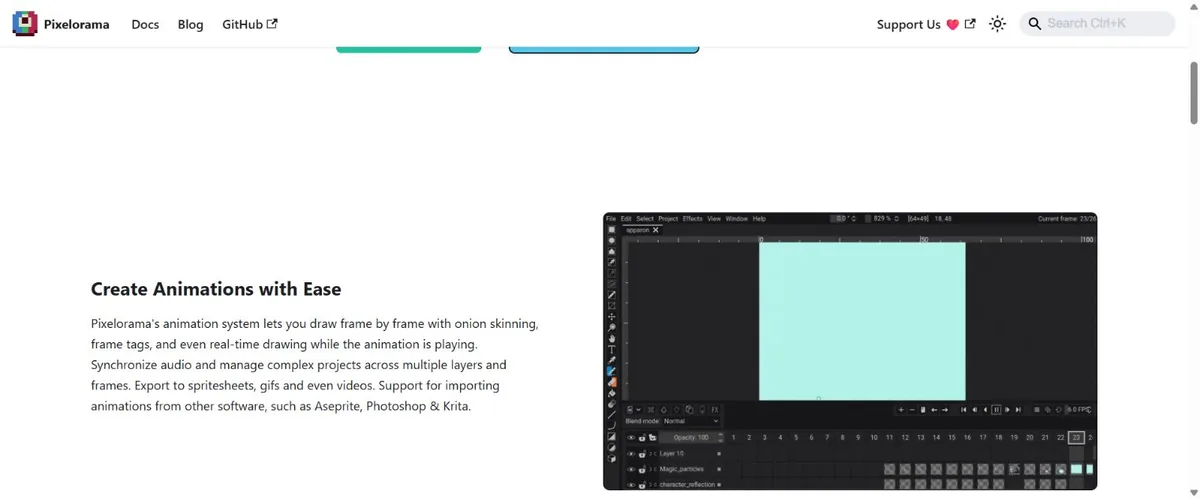Play the animation forward

(x=1007, y=410)
